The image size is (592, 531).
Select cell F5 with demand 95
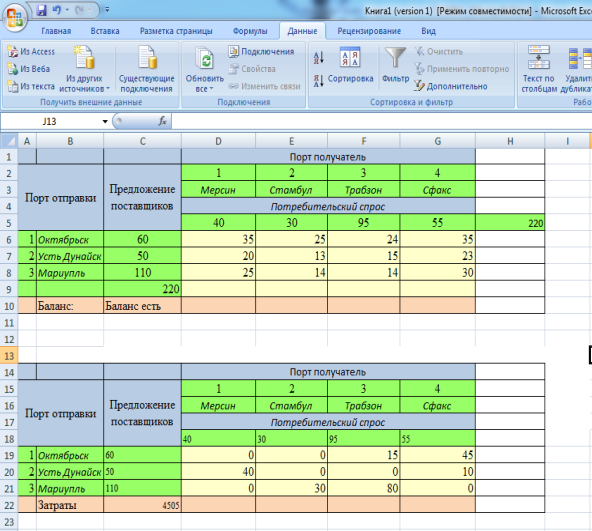(364, 223)
